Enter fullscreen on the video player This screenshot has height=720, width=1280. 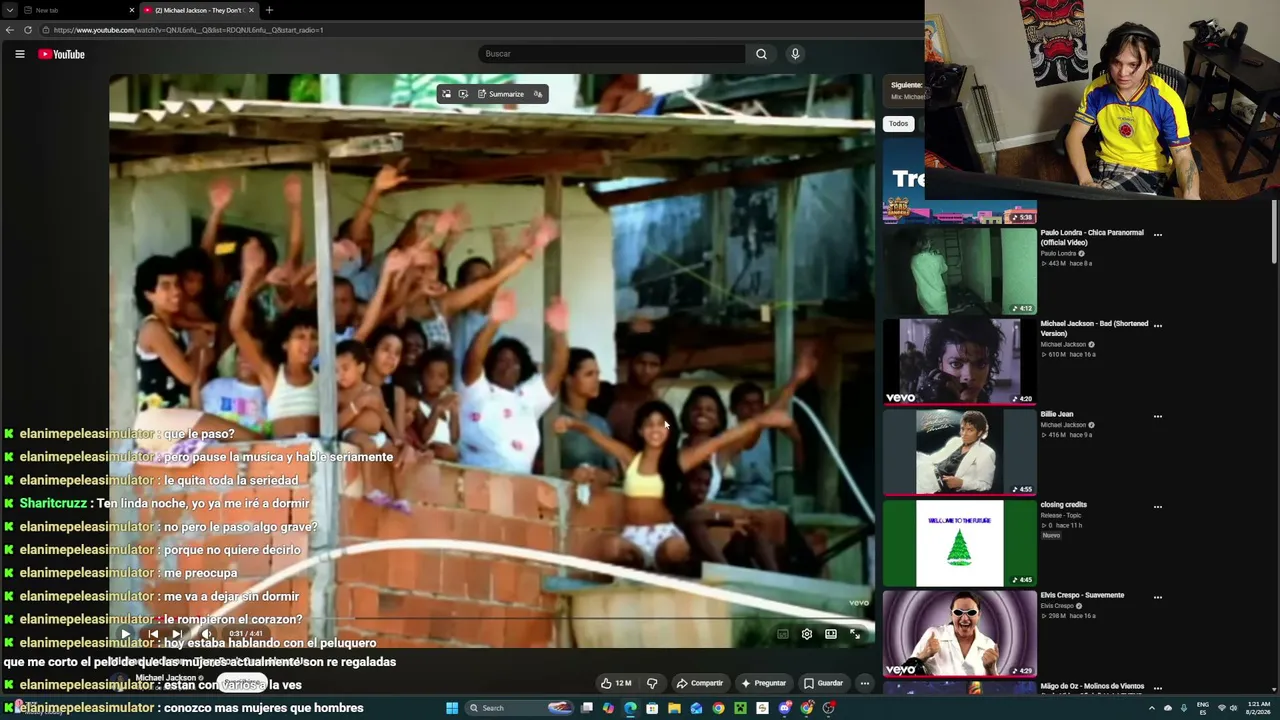(855, 634)
